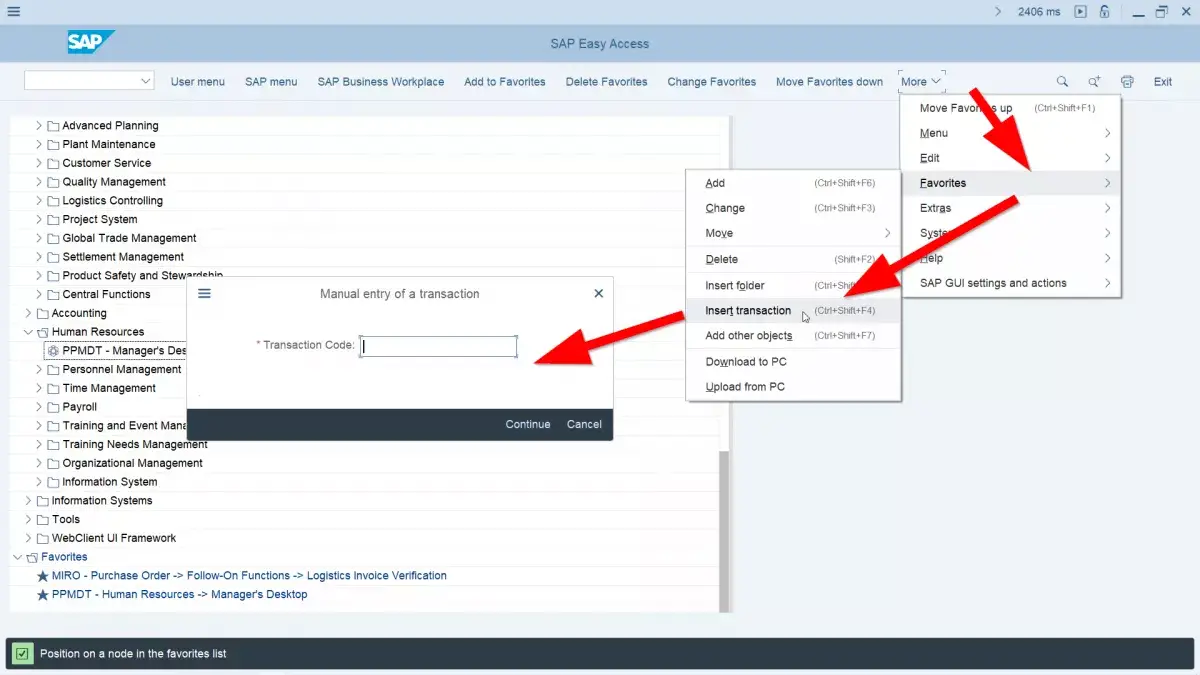
Task: Collapse the Favorites tree node
Action: click(17, 557)
